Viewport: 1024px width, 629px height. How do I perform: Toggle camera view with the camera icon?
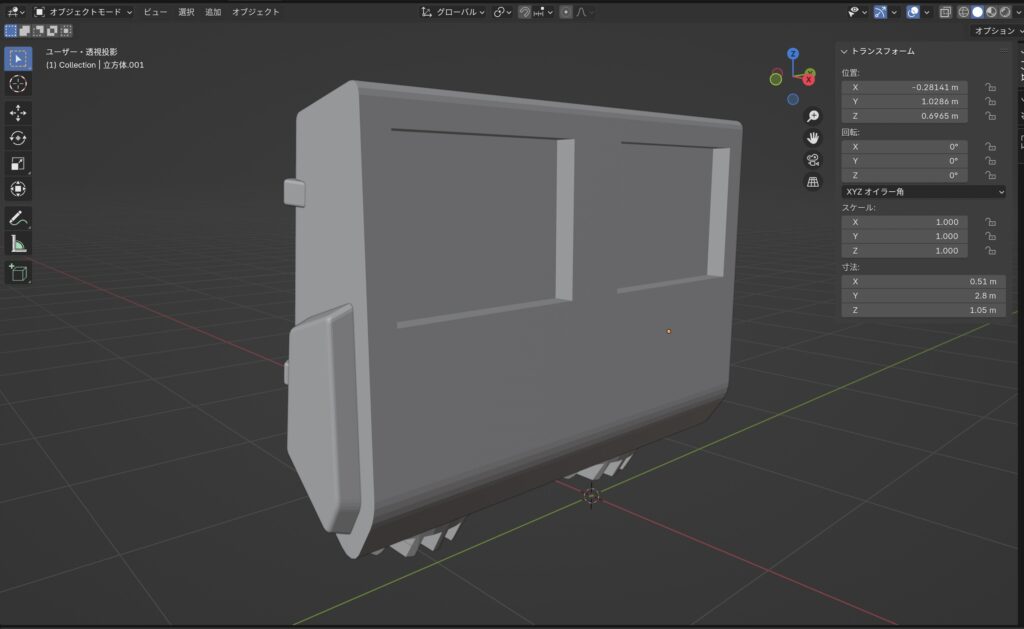[813, 160]
